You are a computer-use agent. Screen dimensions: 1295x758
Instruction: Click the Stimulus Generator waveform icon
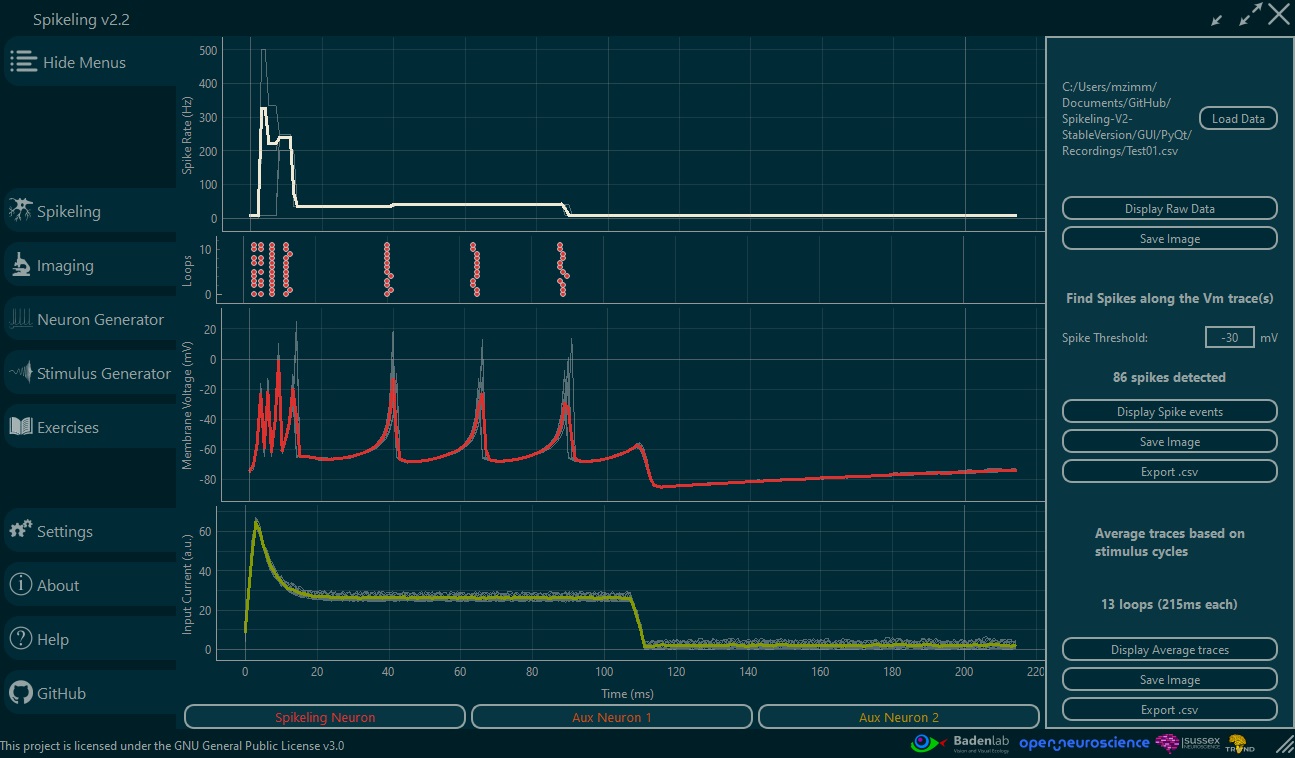(x=21, y=373)
